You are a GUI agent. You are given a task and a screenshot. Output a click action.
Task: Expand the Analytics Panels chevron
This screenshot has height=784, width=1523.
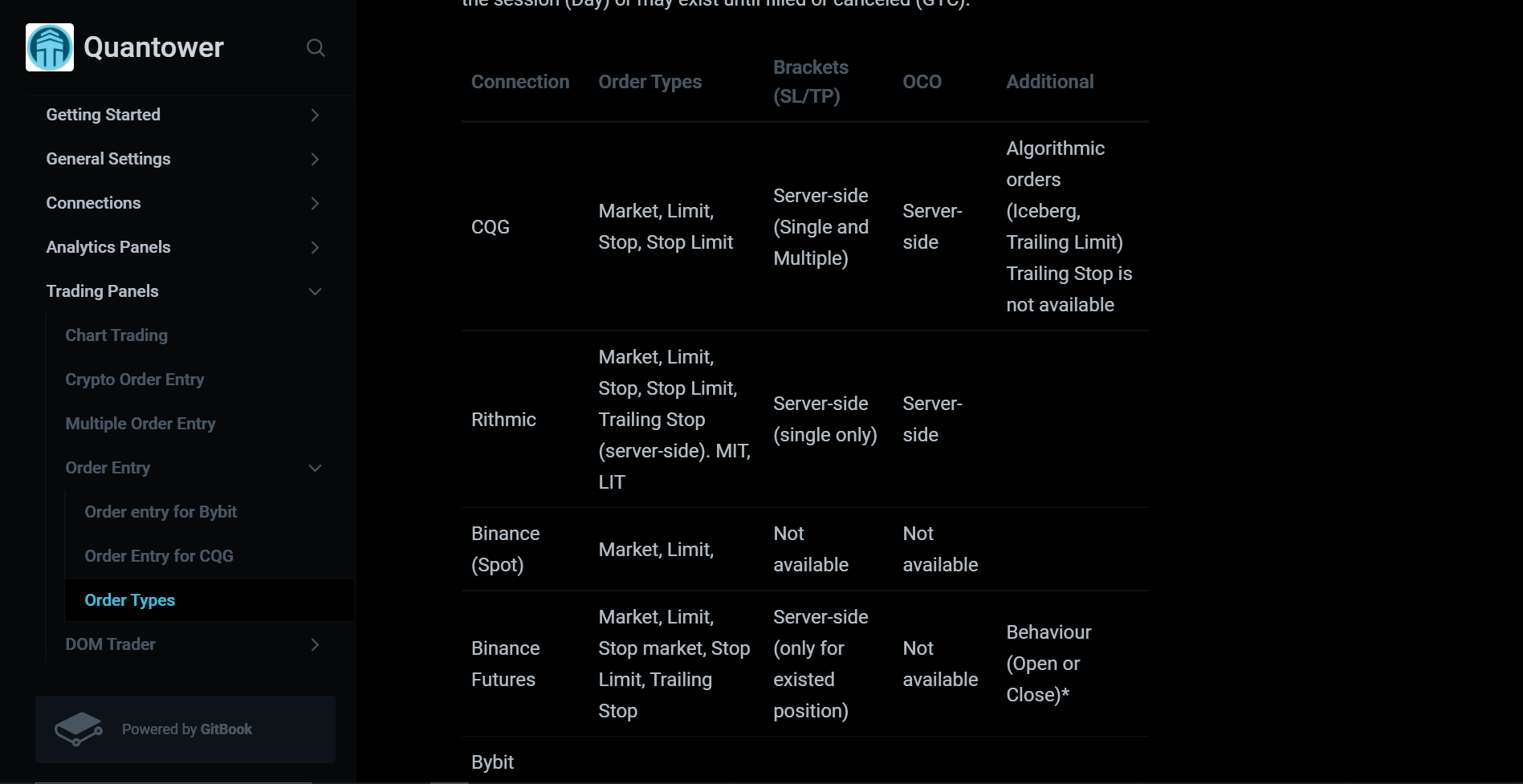(x=315, y=247)
